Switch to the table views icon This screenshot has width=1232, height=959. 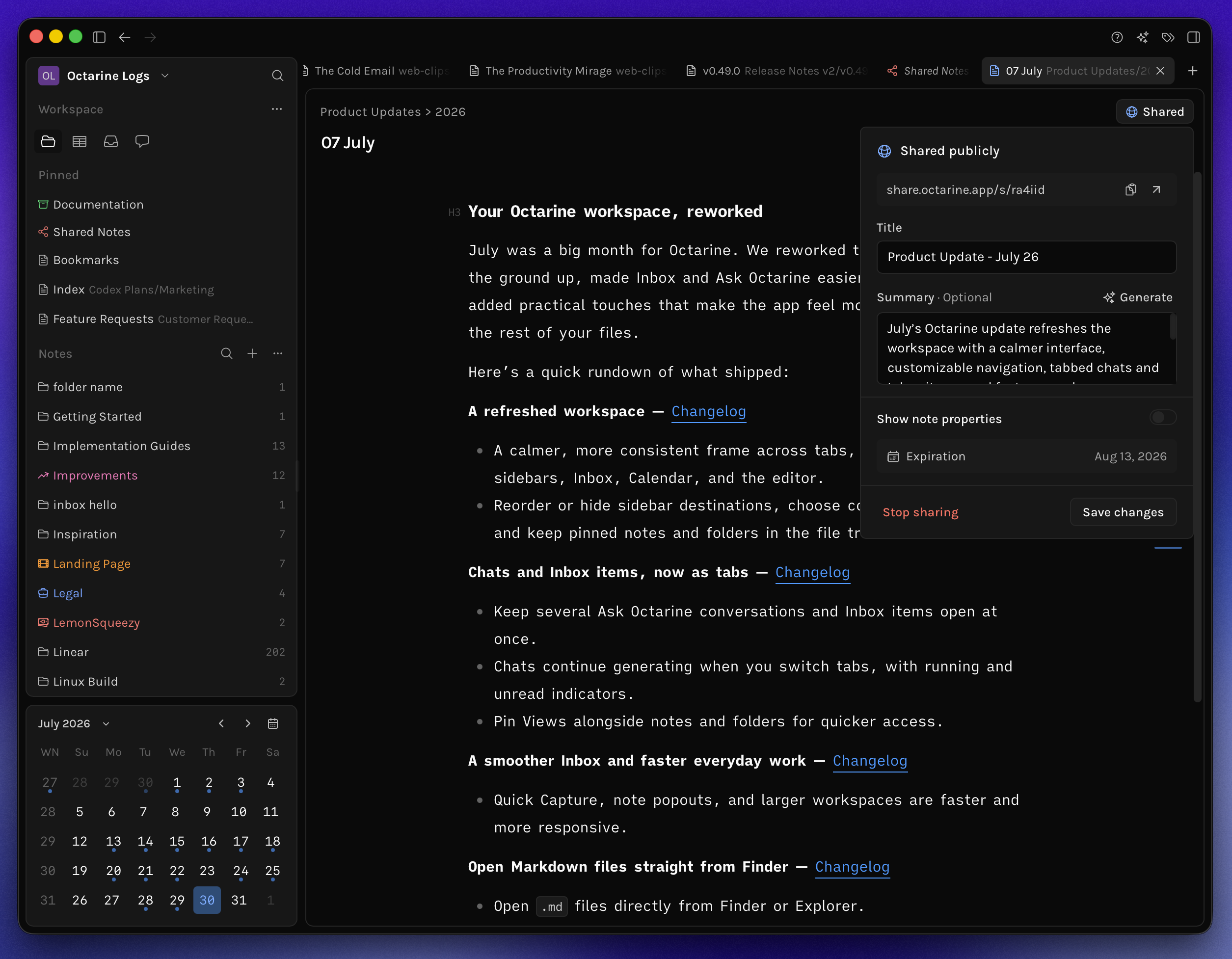point(80,141)
